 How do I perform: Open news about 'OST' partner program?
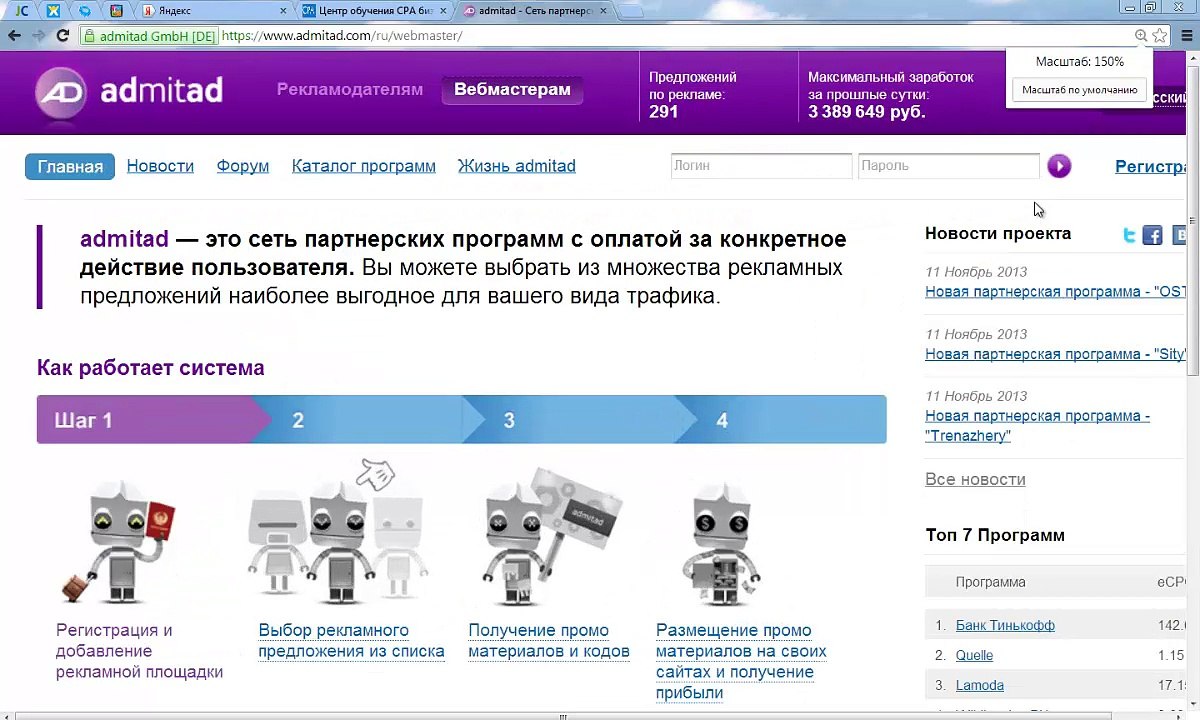(1056, 292)
